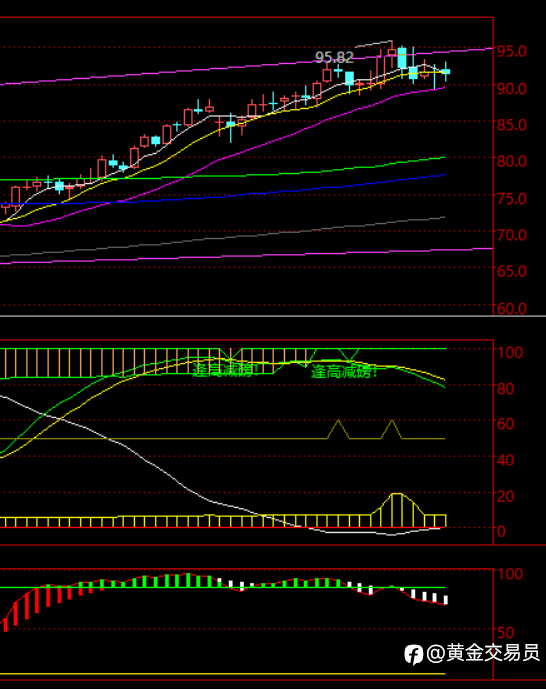Select the 20 level on indicator scale

[x=506, y=497]
